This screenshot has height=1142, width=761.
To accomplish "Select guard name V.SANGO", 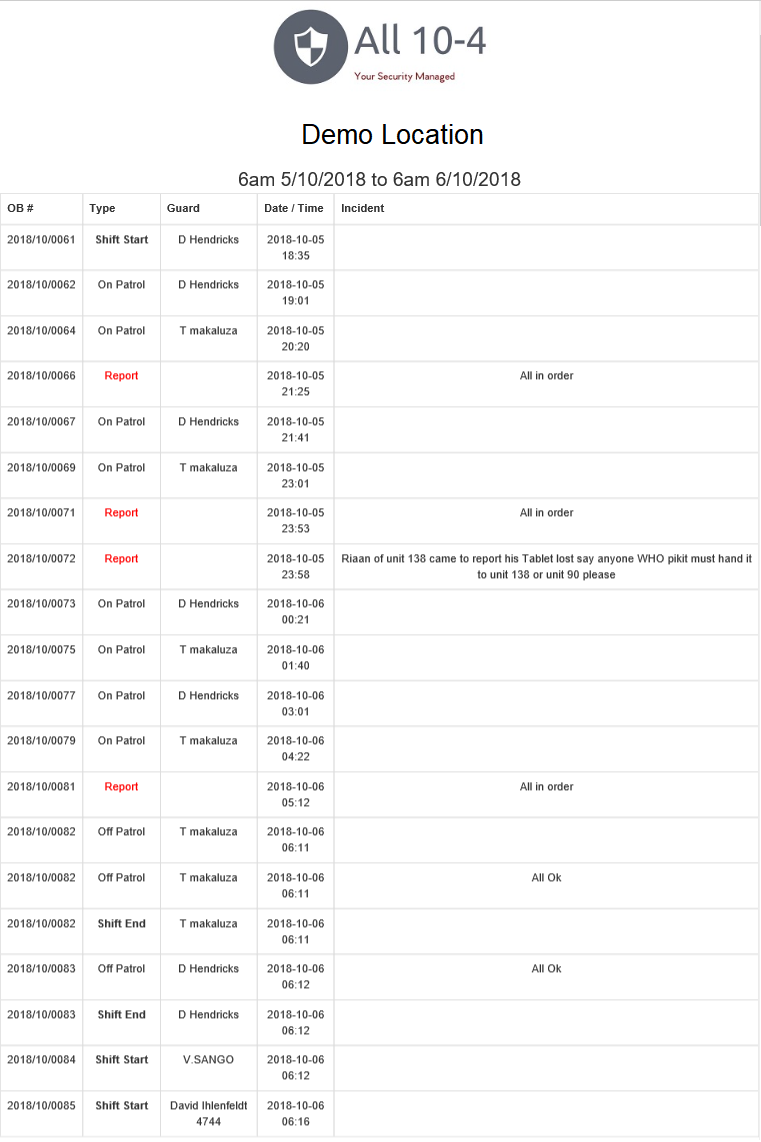I will pos(208,1060).
